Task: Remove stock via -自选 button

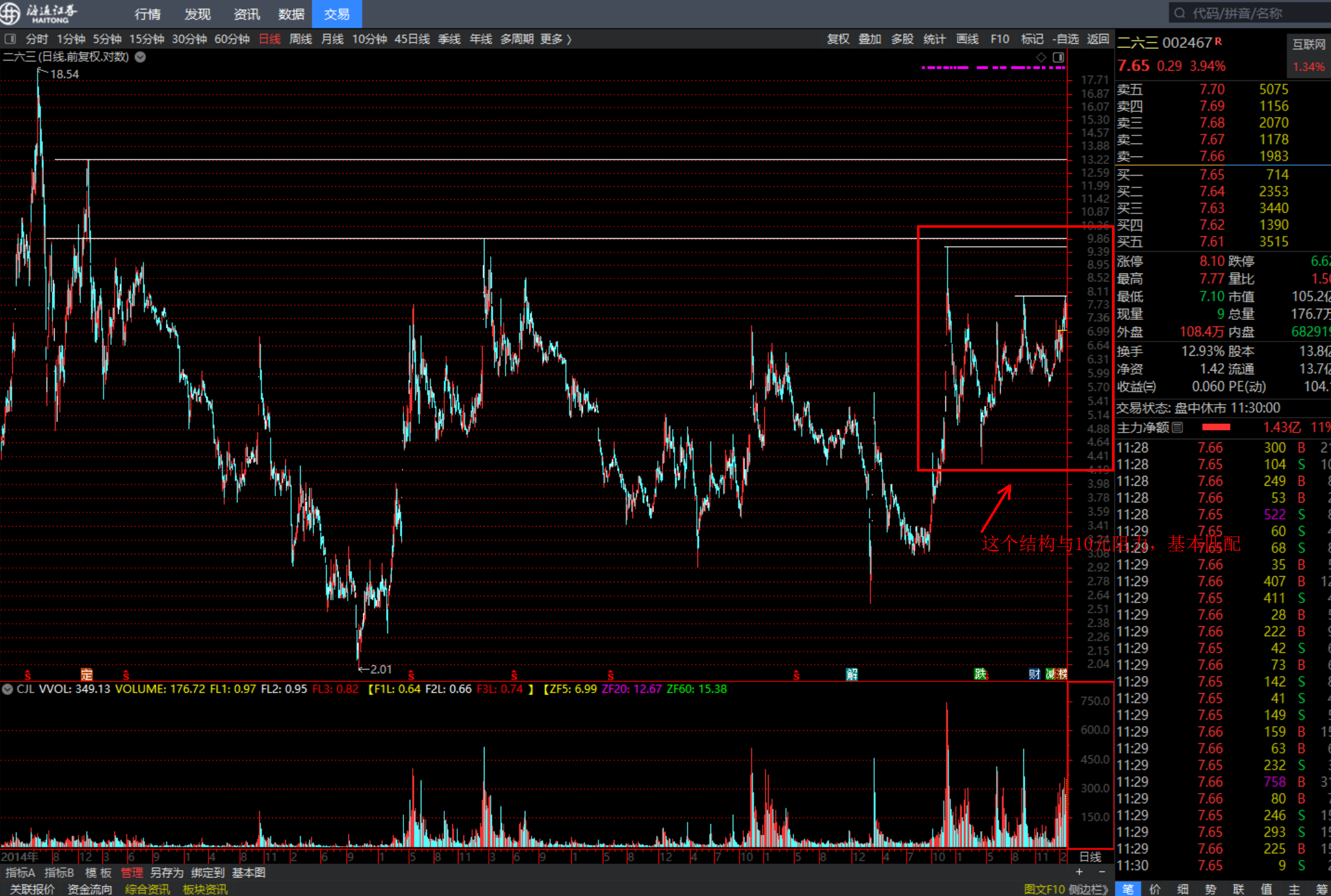Action: (x=1066, y=39)
